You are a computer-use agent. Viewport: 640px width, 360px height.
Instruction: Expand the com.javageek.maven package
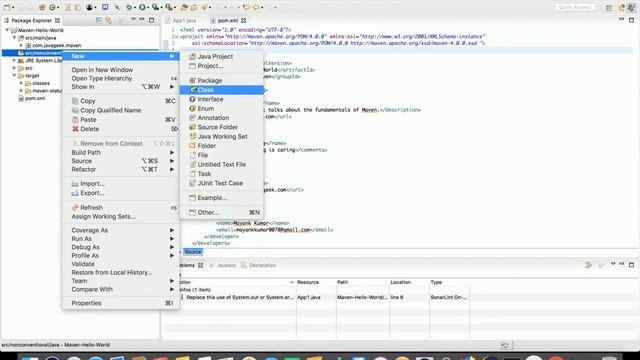pos(22,45)
